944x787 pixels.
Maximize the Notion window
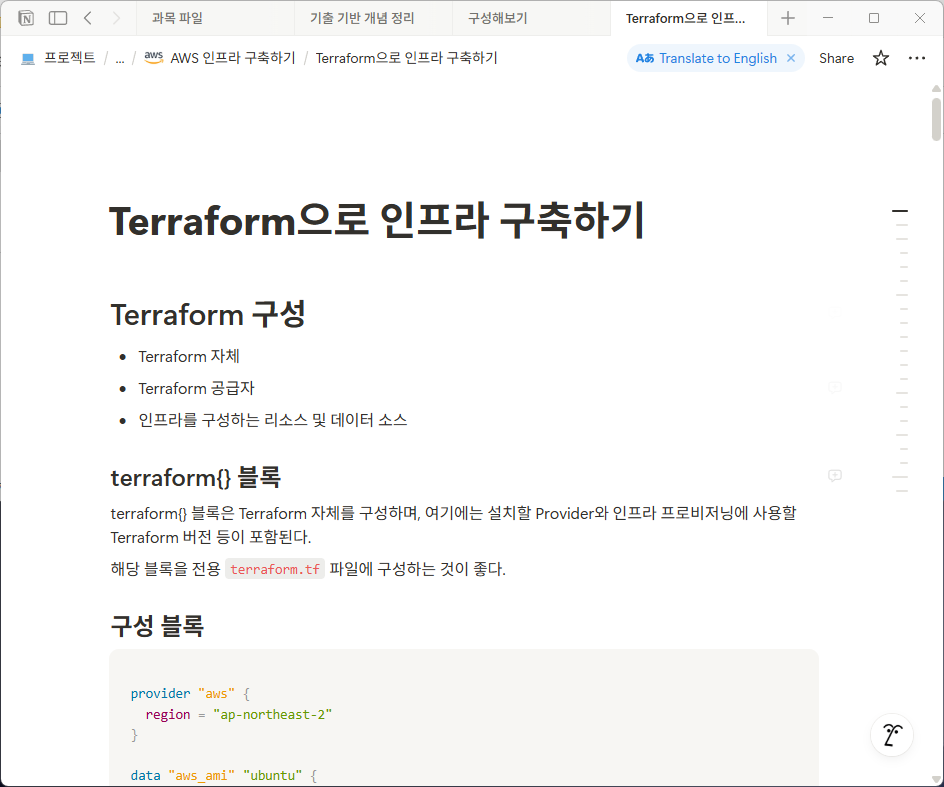pos(874,18)
